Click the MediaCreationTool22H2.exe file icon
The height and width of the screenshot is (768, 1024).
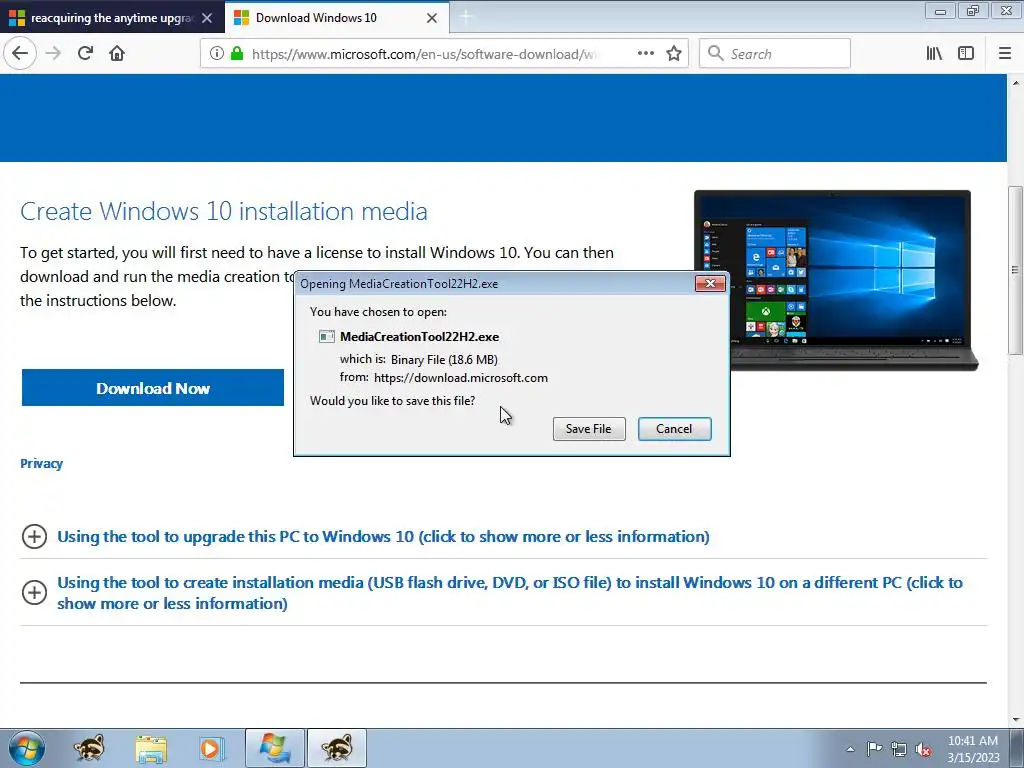click(x=327, y=337)
